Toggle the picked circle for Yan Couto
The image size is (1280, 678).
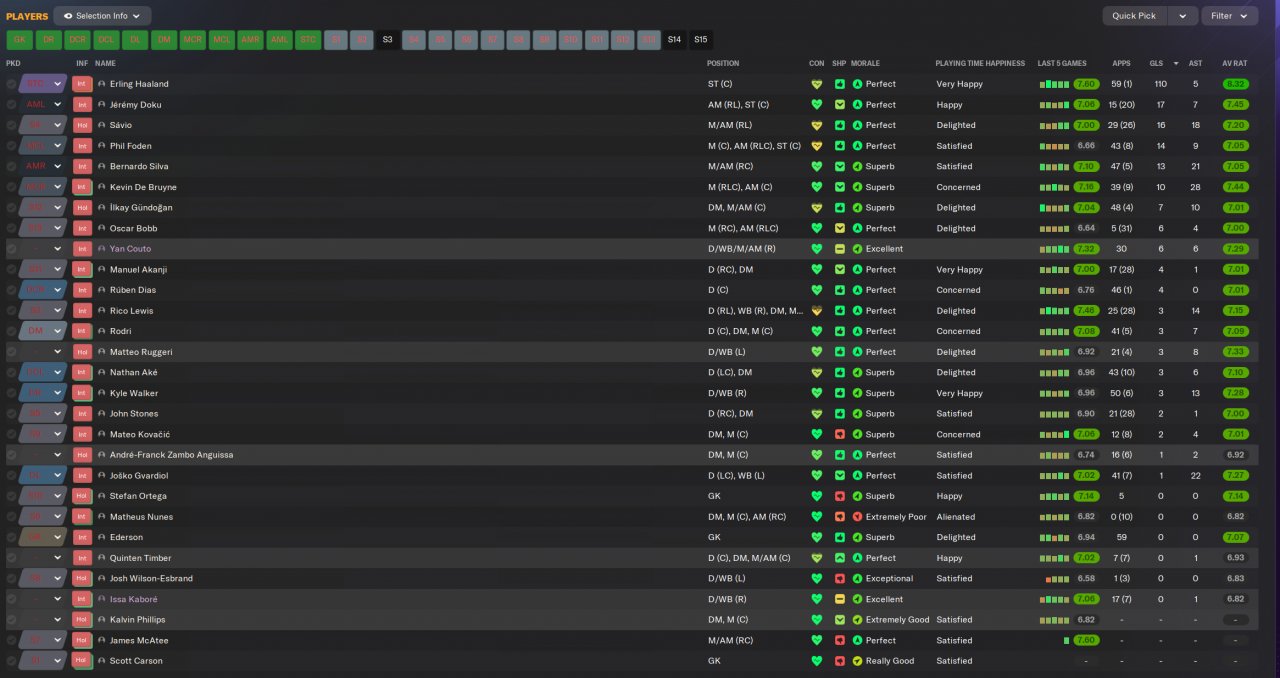(11, 249)
